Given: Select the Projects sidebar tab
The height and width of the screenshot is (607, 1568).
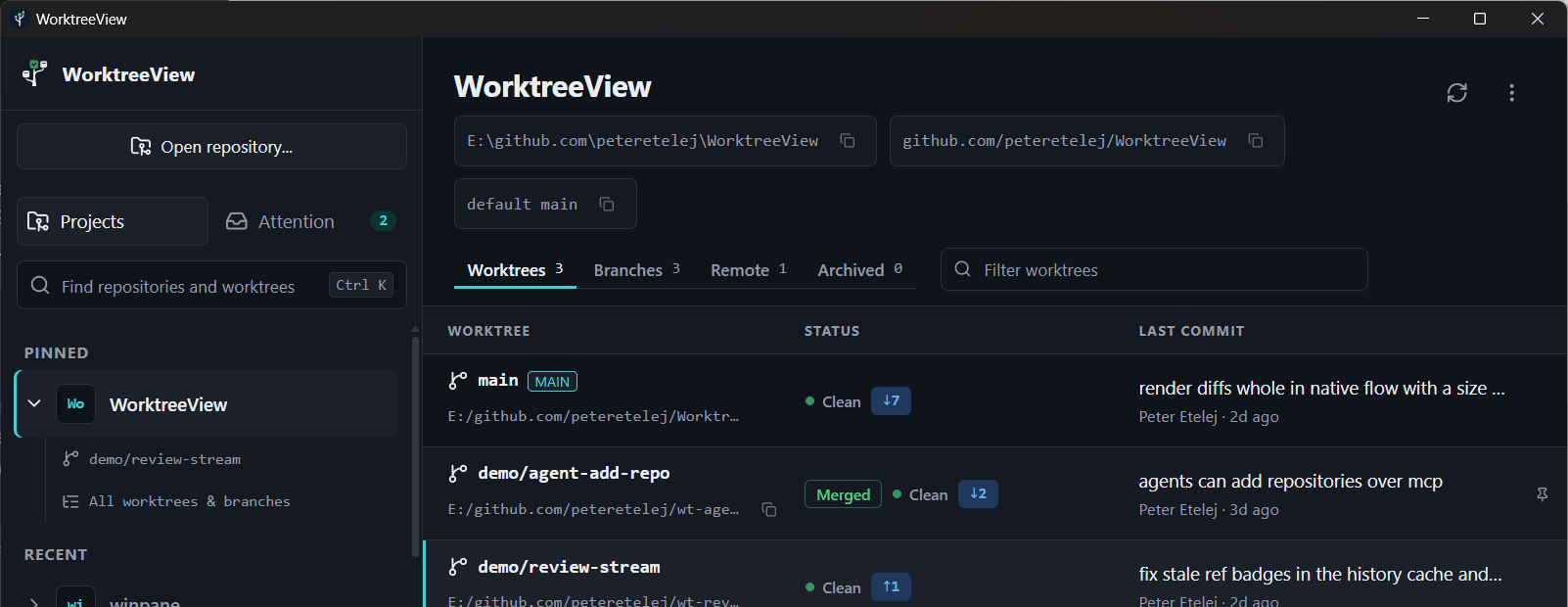Looking at the screenshot, I should tap(113, 221).
